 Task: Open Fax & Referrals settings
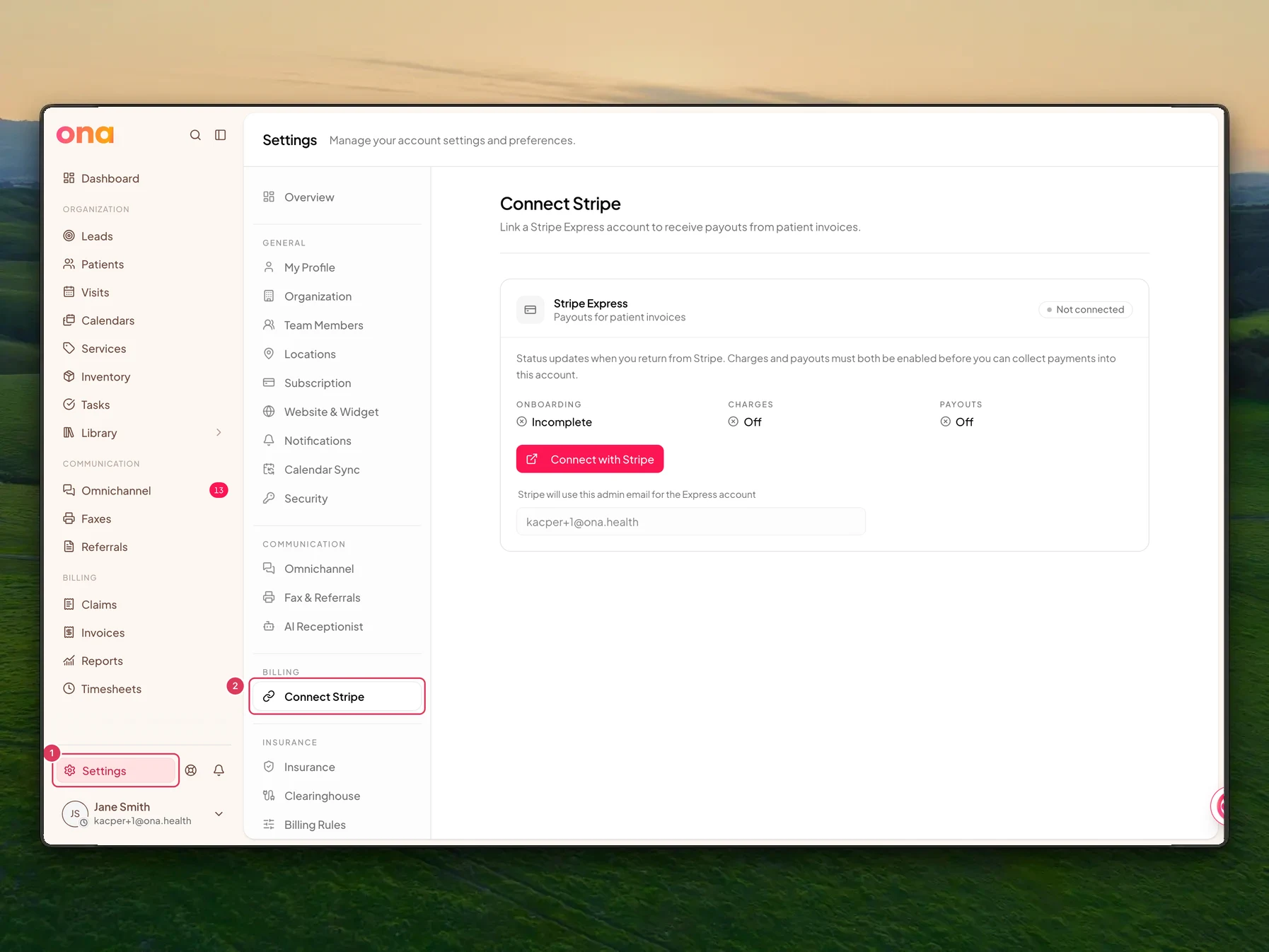click(x=337, y=598)
